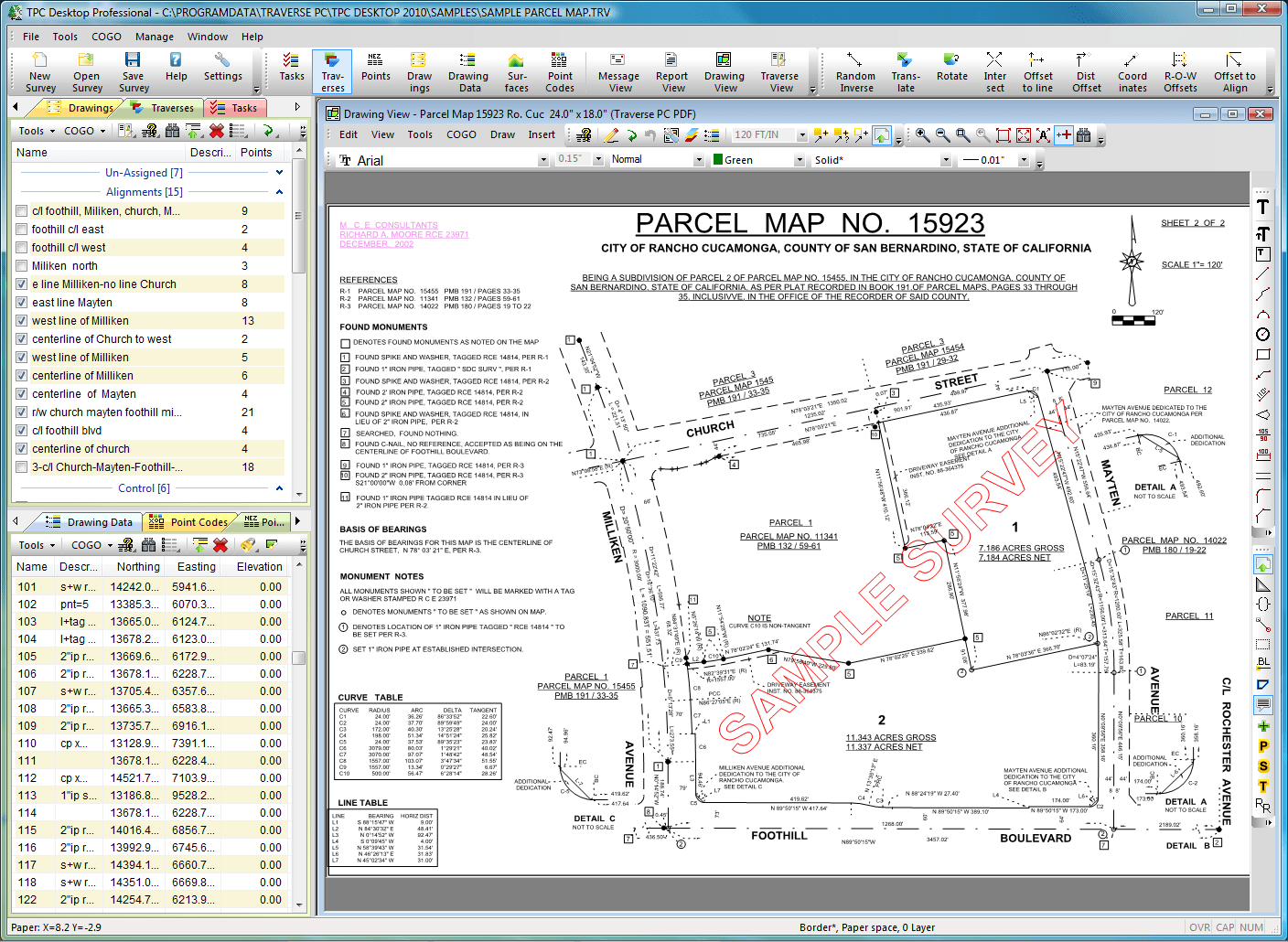Screen dimensions: 1288x942
Task: Uncheck the 'east line Mayten' checkbox
Action: pyautogui.click(x=21, y=303)
